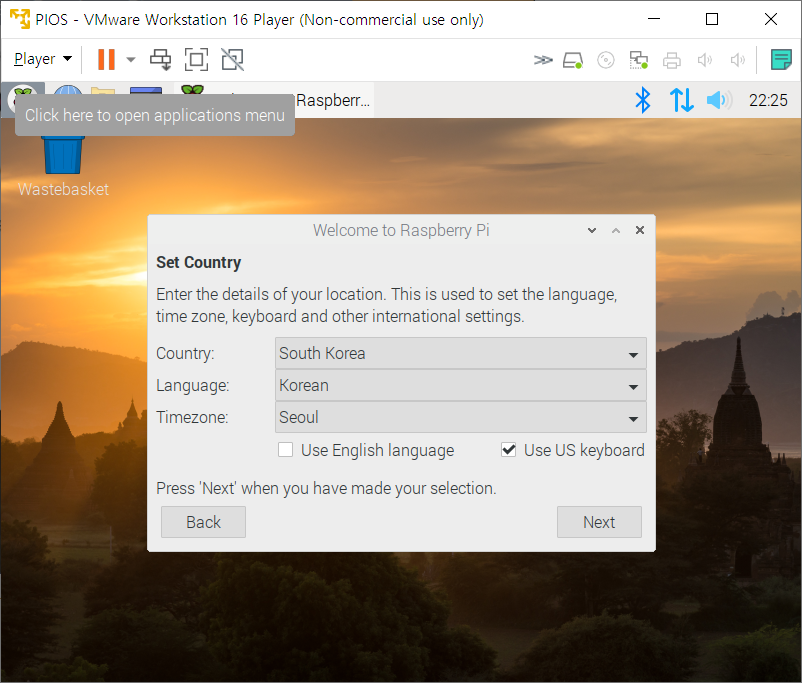Screen dimensions: 802x683
Task: Click the network up-down arrows icon
Action: point(681,100)
